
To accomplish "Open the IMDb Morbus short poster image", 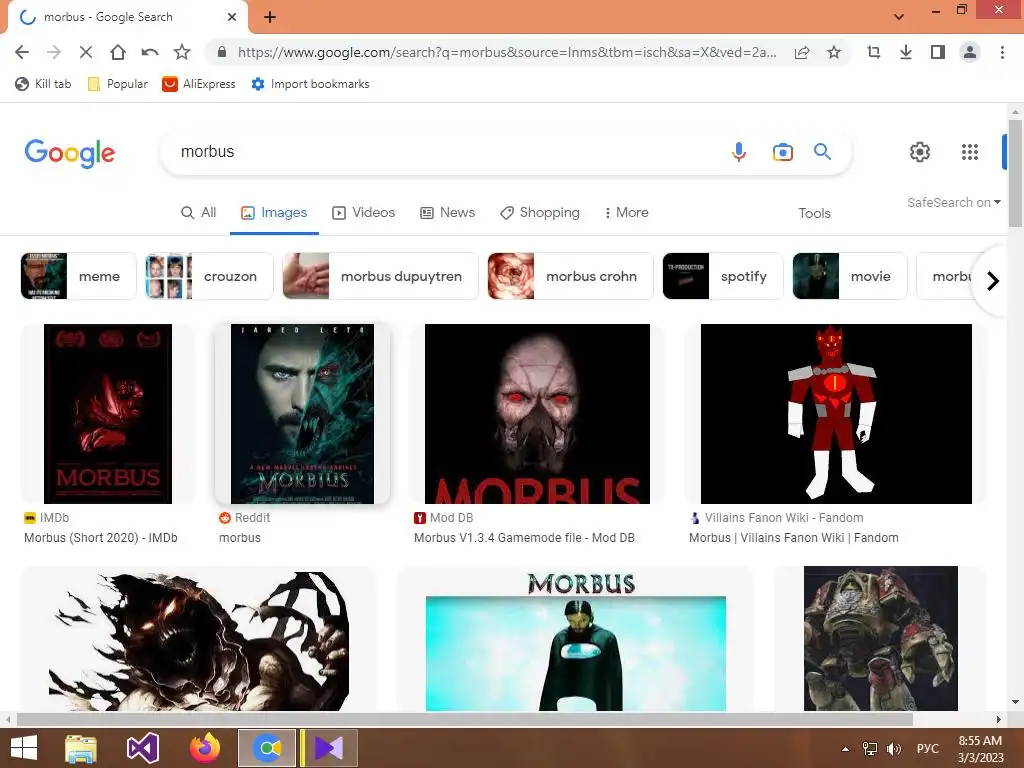I will [108, 414].
